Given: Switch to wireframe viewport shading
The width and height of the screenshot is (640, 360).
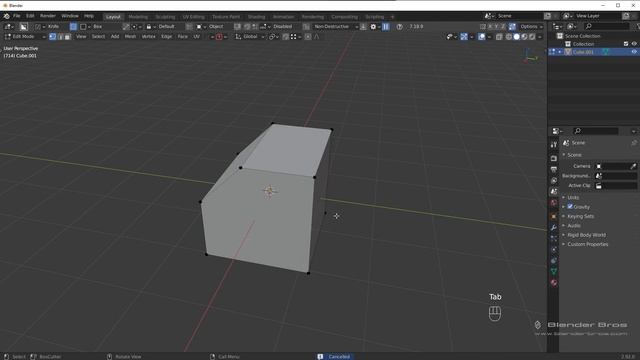Looking at the screenshot, I should pyautogui.click(x=509, y=37).
